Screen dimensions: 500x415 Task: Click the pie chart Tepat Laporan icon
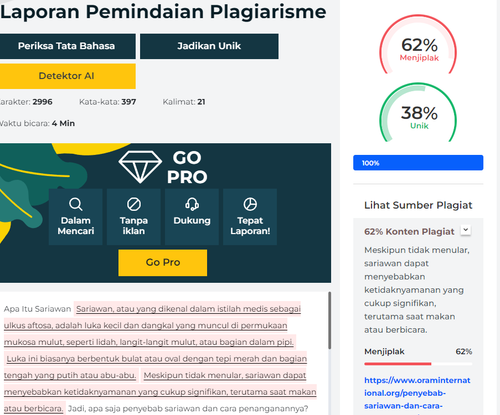click(x=250, y=204)
